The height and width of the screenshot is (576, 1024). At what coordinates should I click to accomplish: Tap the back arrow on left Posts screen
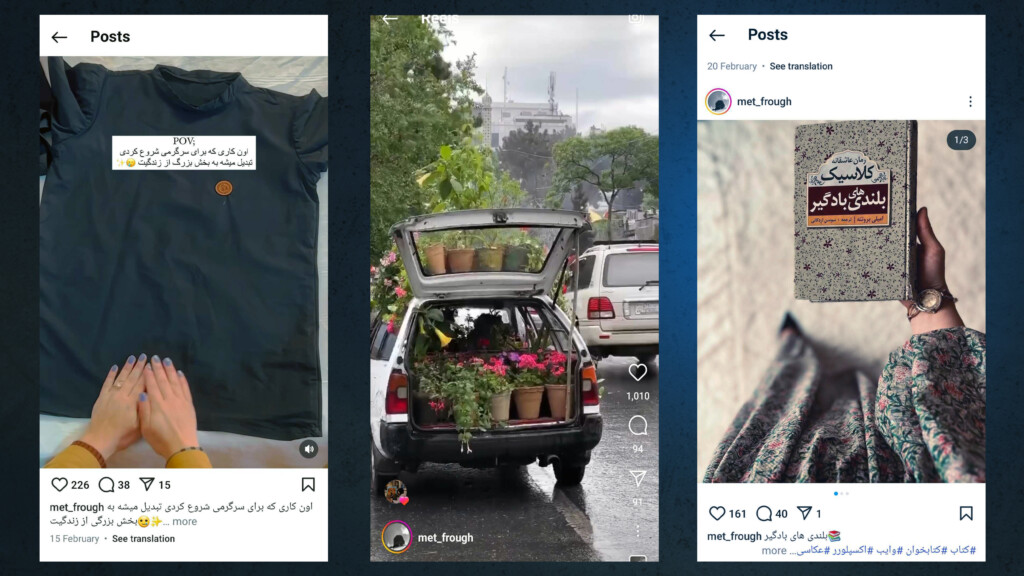coord(59,37)
